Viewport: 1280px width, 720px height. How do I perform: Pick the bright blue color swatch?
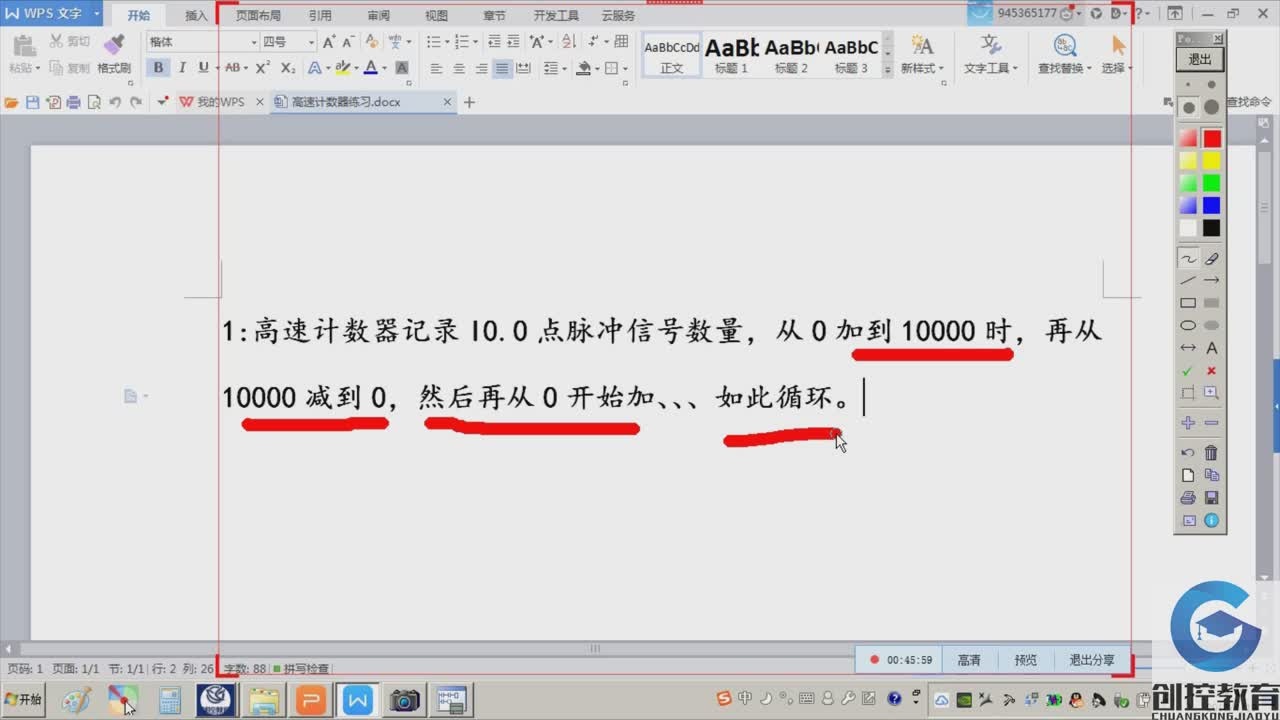[1211, 205]
